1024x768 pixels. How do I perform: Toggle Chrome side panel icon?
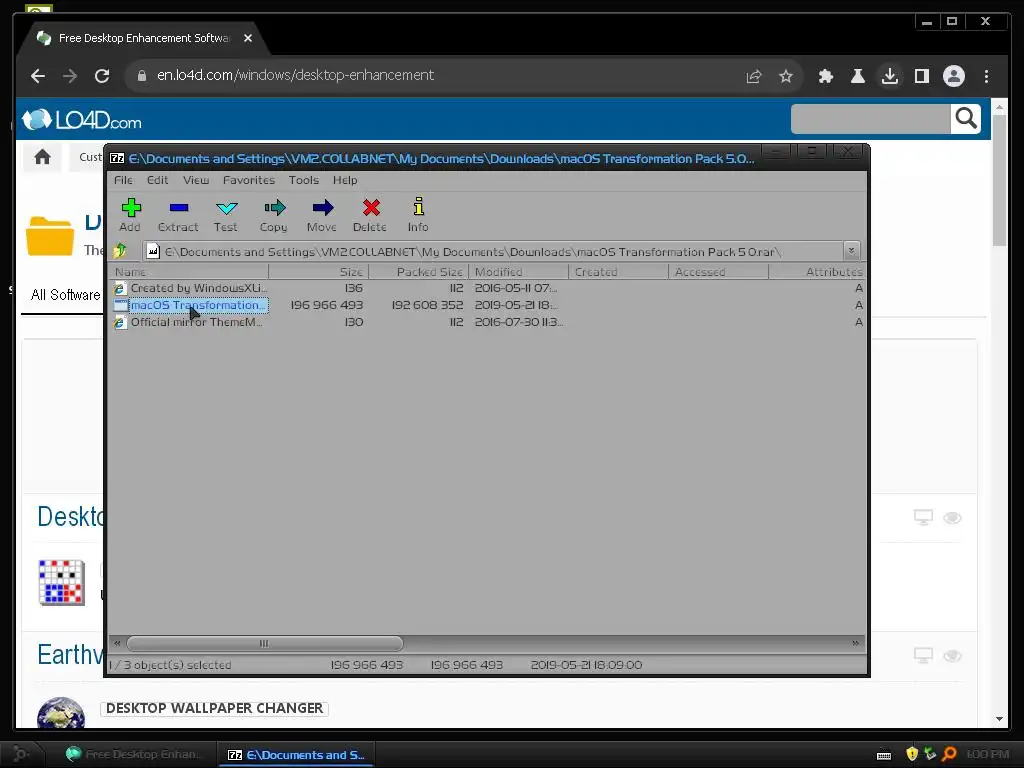[x=921, y=76]
